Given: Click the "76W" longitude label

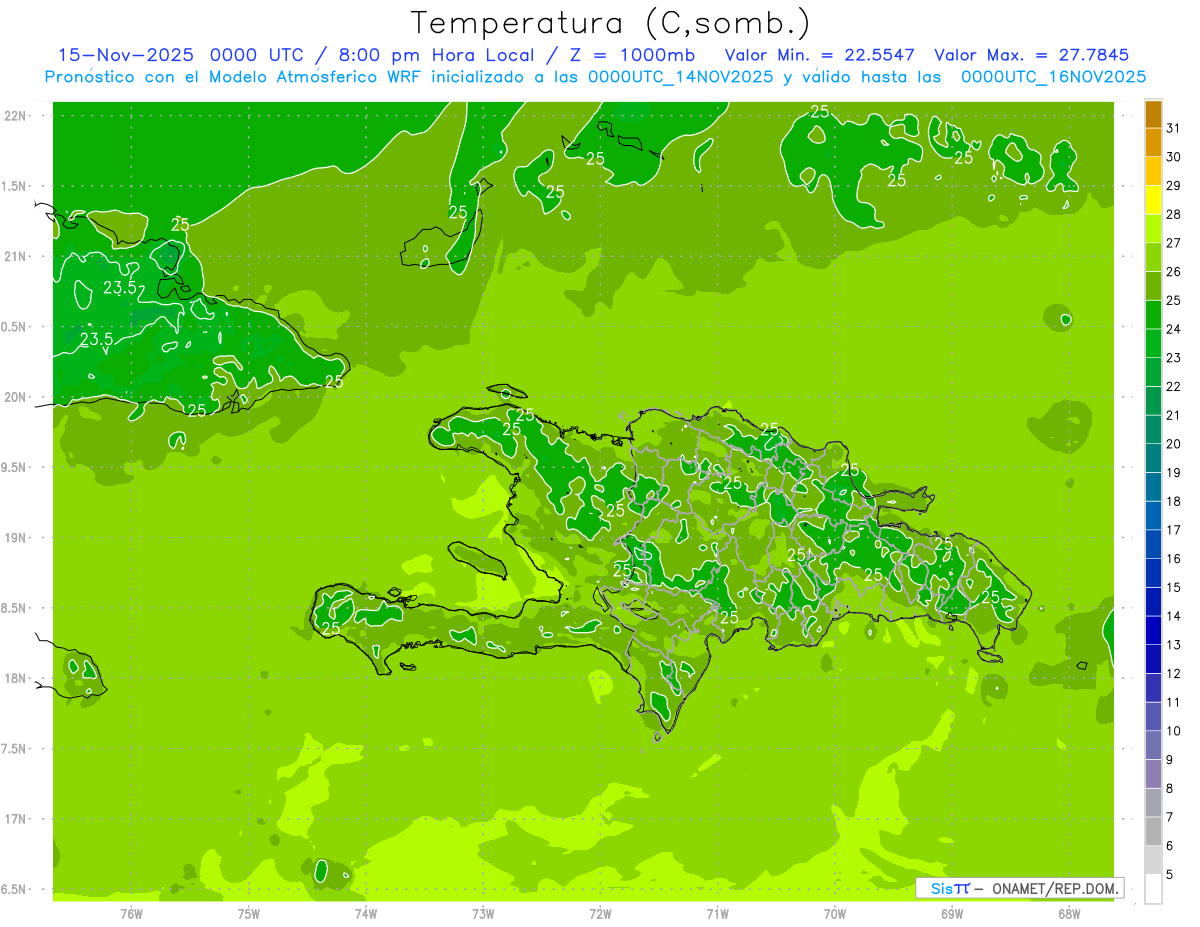Looking at the screenshot, I should click(x=131, y=914).
